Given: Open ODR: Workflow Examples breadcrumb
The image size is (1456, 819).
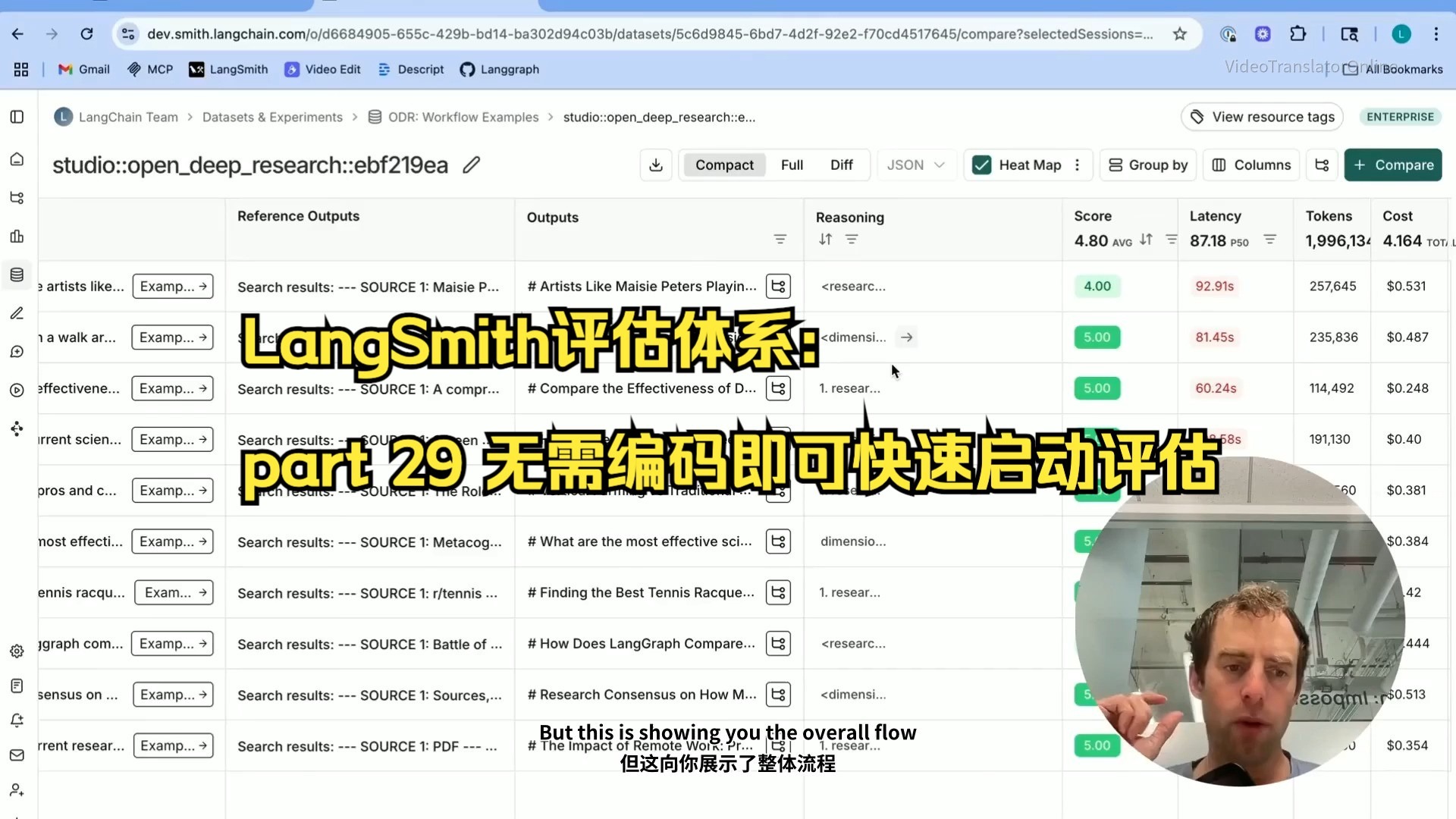Looking at the screenshot, I should pos(453,117).
